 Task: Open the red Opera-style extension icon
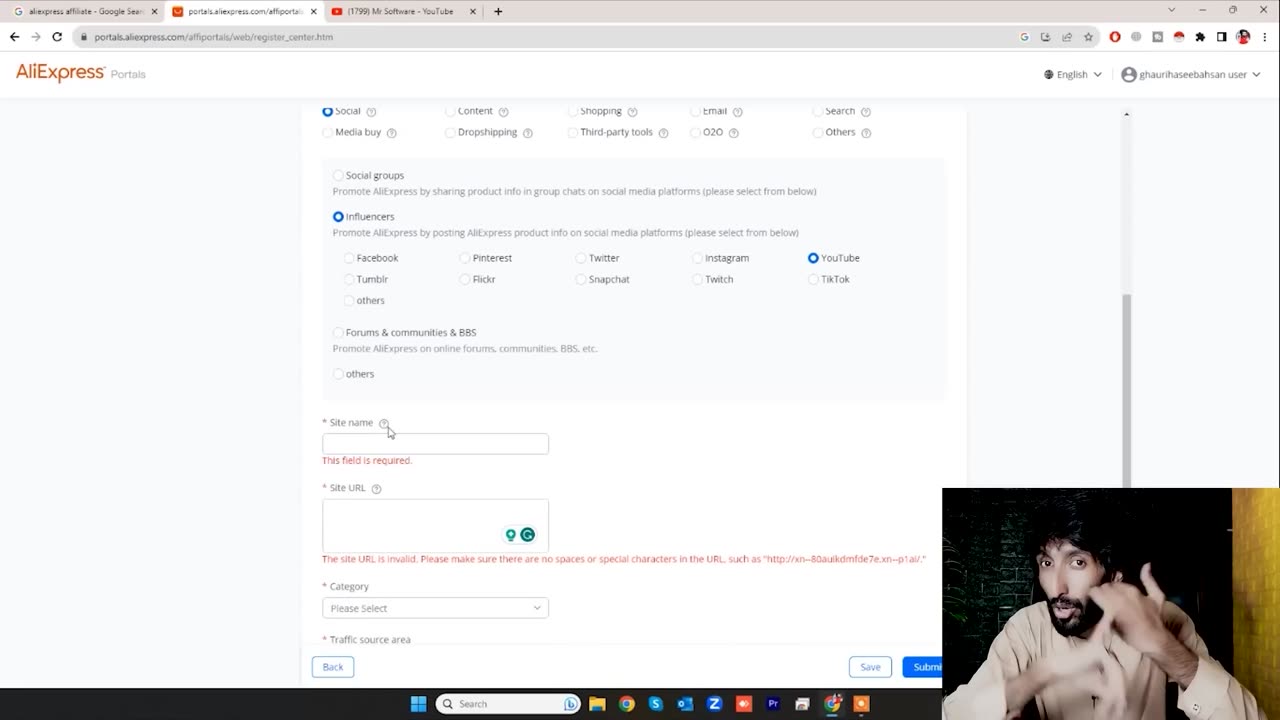(x=1115, y=37)
